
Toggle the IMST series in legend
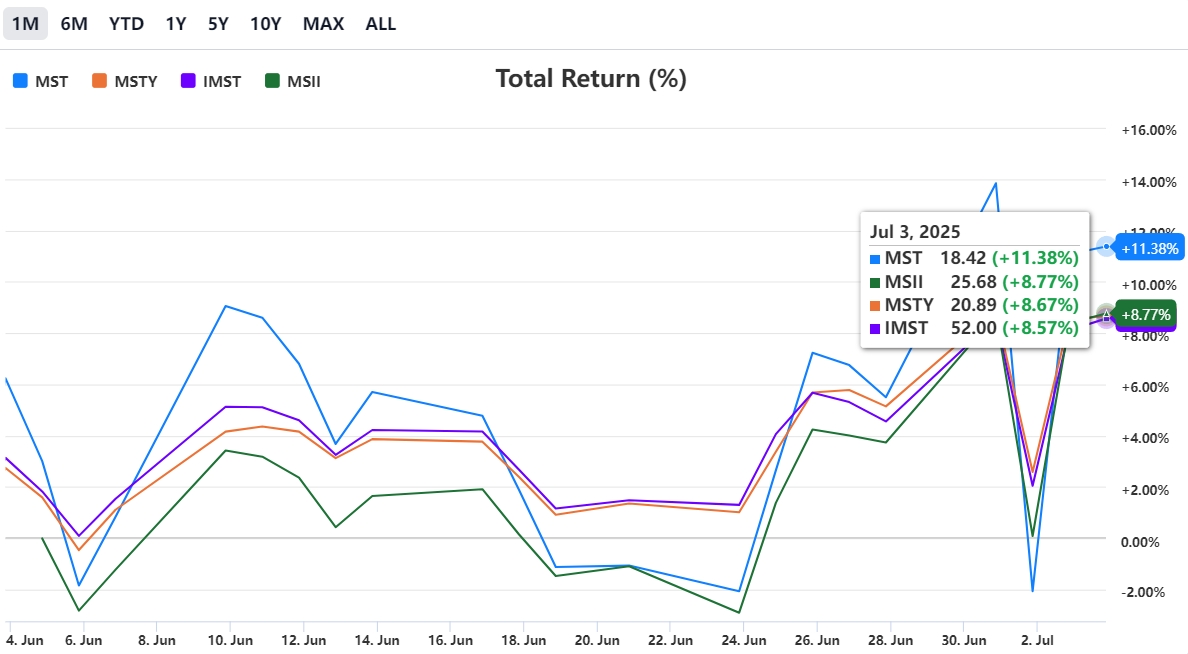click(211, 81)
